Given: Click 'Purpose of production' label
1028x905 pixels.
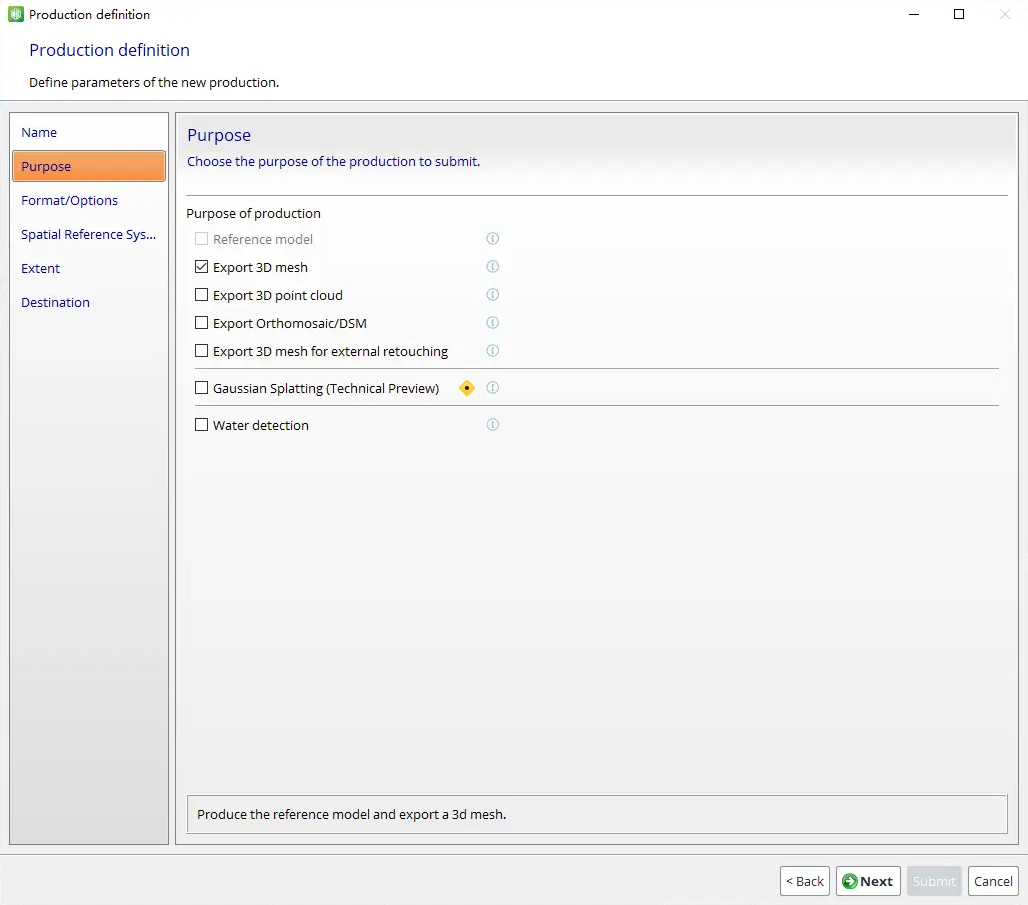Looking at the screenshot, I should tap(253, 214).
